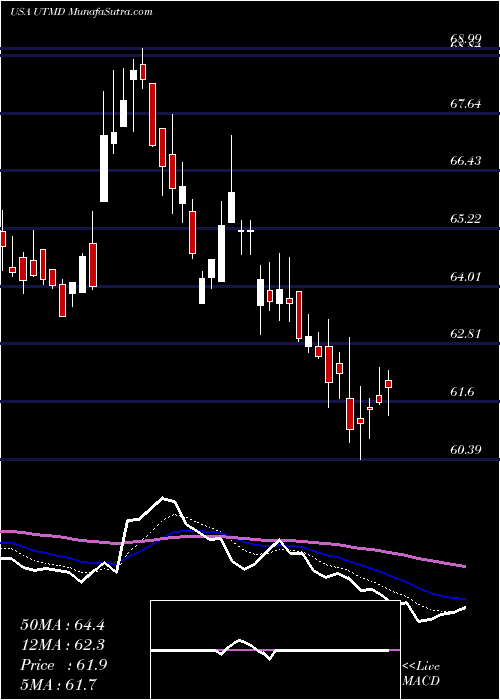This screenshot has height=700, width=500.
Task: Click the 65.22 price level label
Action: (x=466, y=219)
